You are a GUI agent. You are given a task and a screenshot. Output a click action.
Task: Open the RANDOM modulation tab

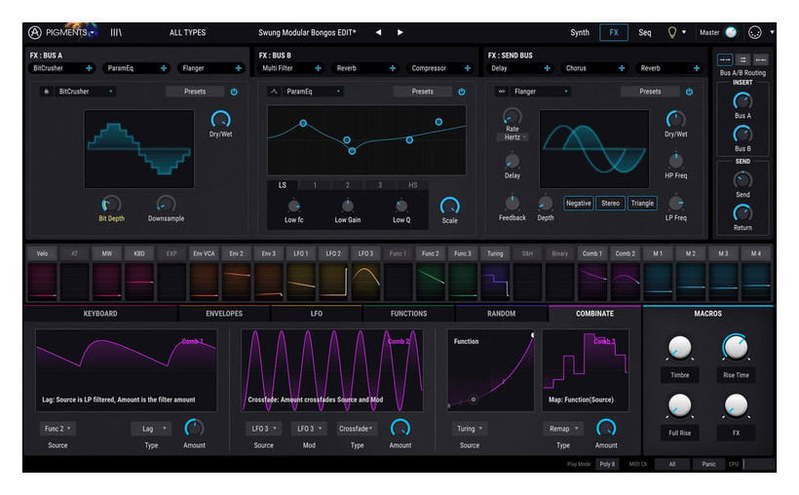pyautogui.click(x=501, y=314)
